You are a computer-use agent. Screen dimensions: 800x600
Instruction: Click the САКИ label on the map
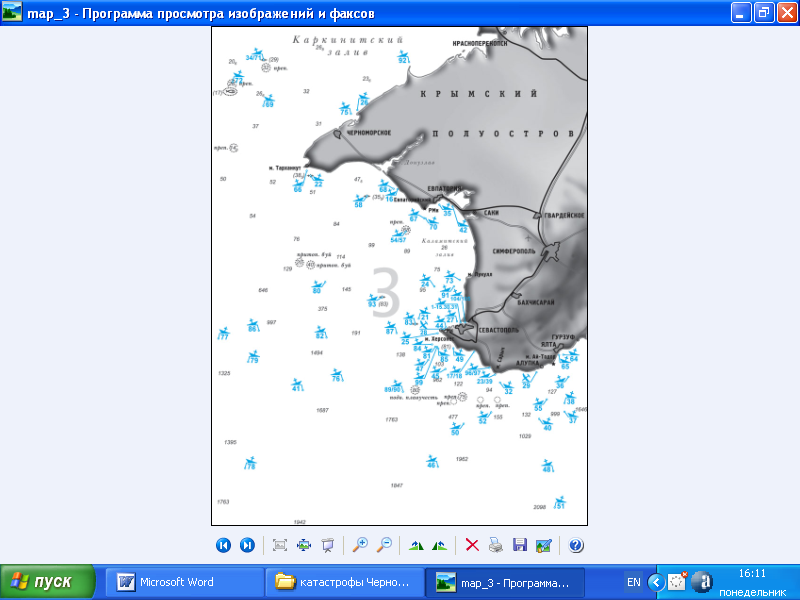[491, 212]
